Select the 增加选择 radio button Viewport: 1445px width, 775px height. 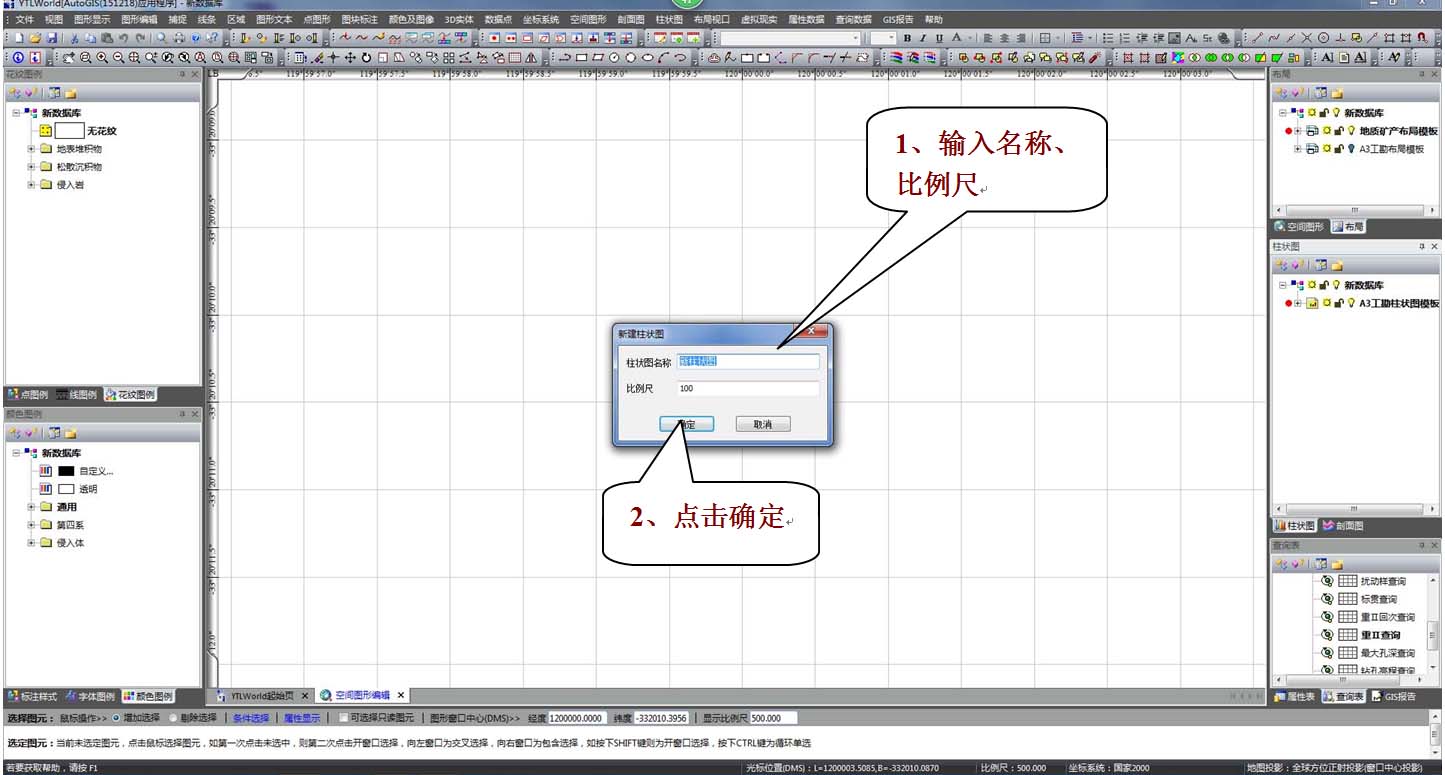tap(115, 718)
